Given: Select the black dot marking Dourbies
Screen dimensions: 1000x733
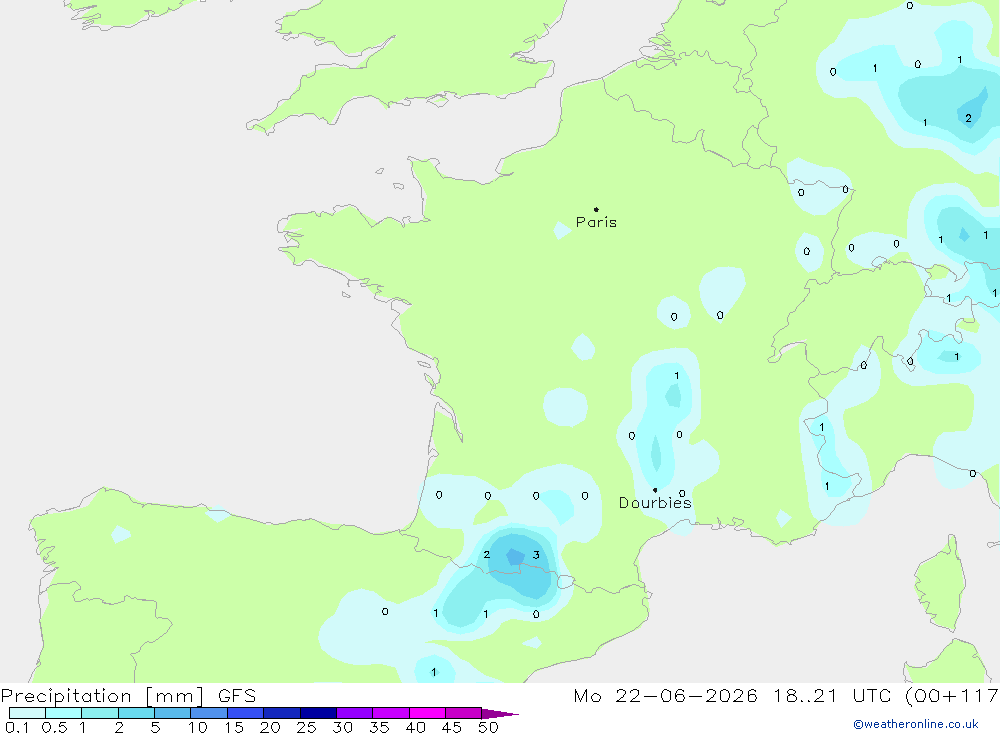Looking at the screenshot, I should 655,490.
